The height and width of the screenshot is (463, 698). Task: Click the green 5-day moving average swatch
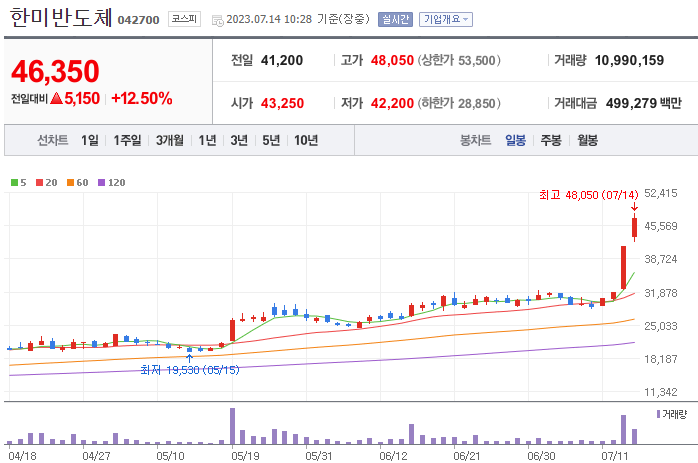[14, 183]
